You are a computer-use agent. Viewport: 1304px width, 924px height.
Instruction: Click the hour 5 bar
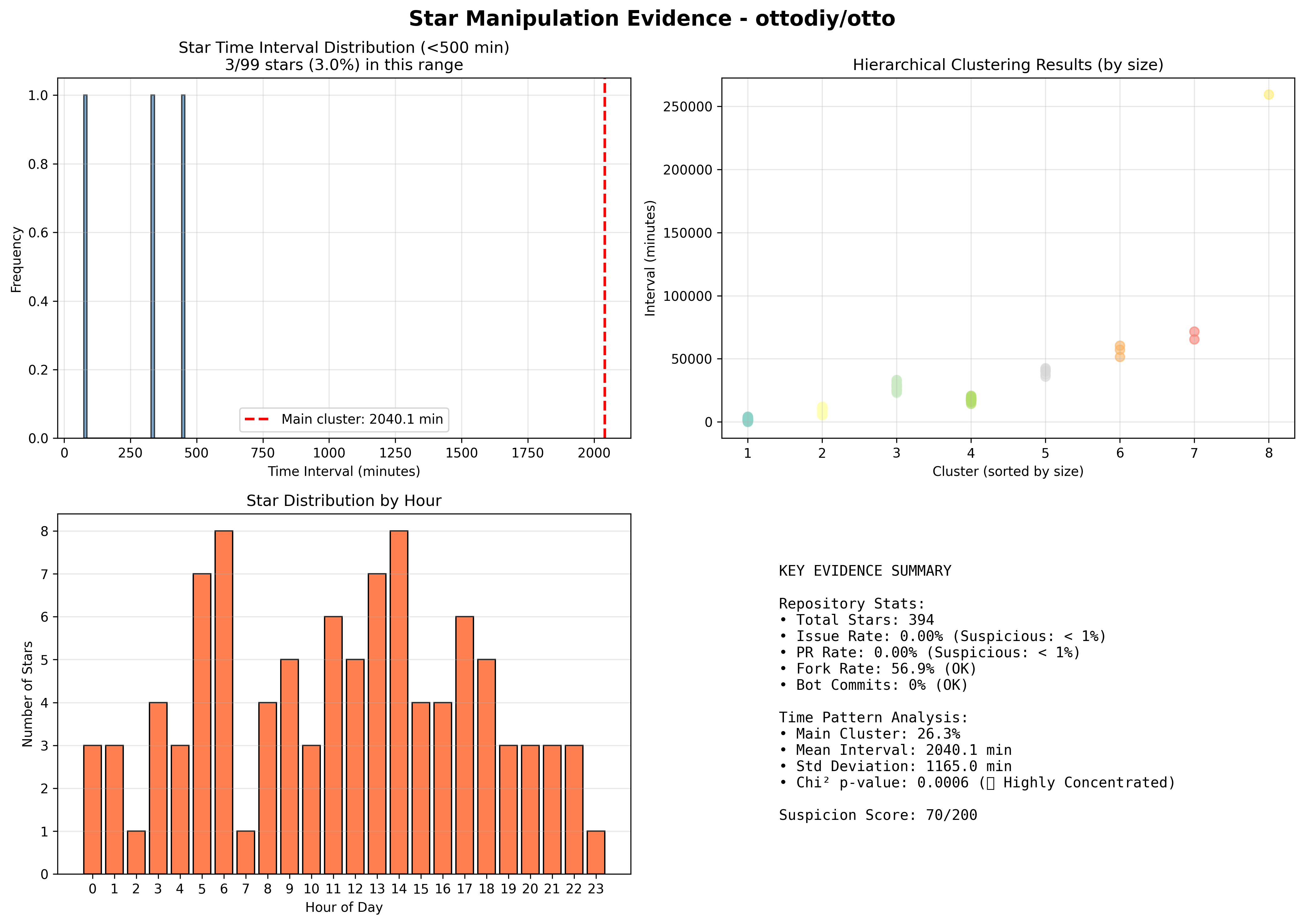click(202, 724)
